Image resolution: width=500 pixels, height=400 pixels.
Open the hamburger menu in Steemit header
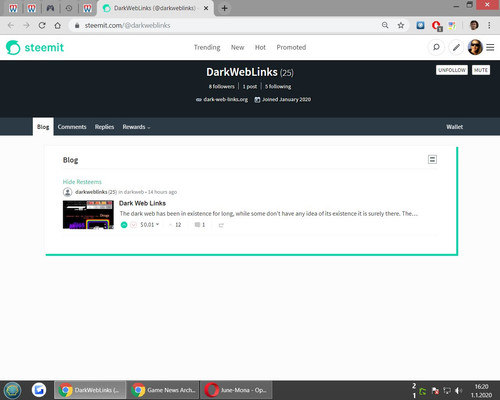click(490, 47)
